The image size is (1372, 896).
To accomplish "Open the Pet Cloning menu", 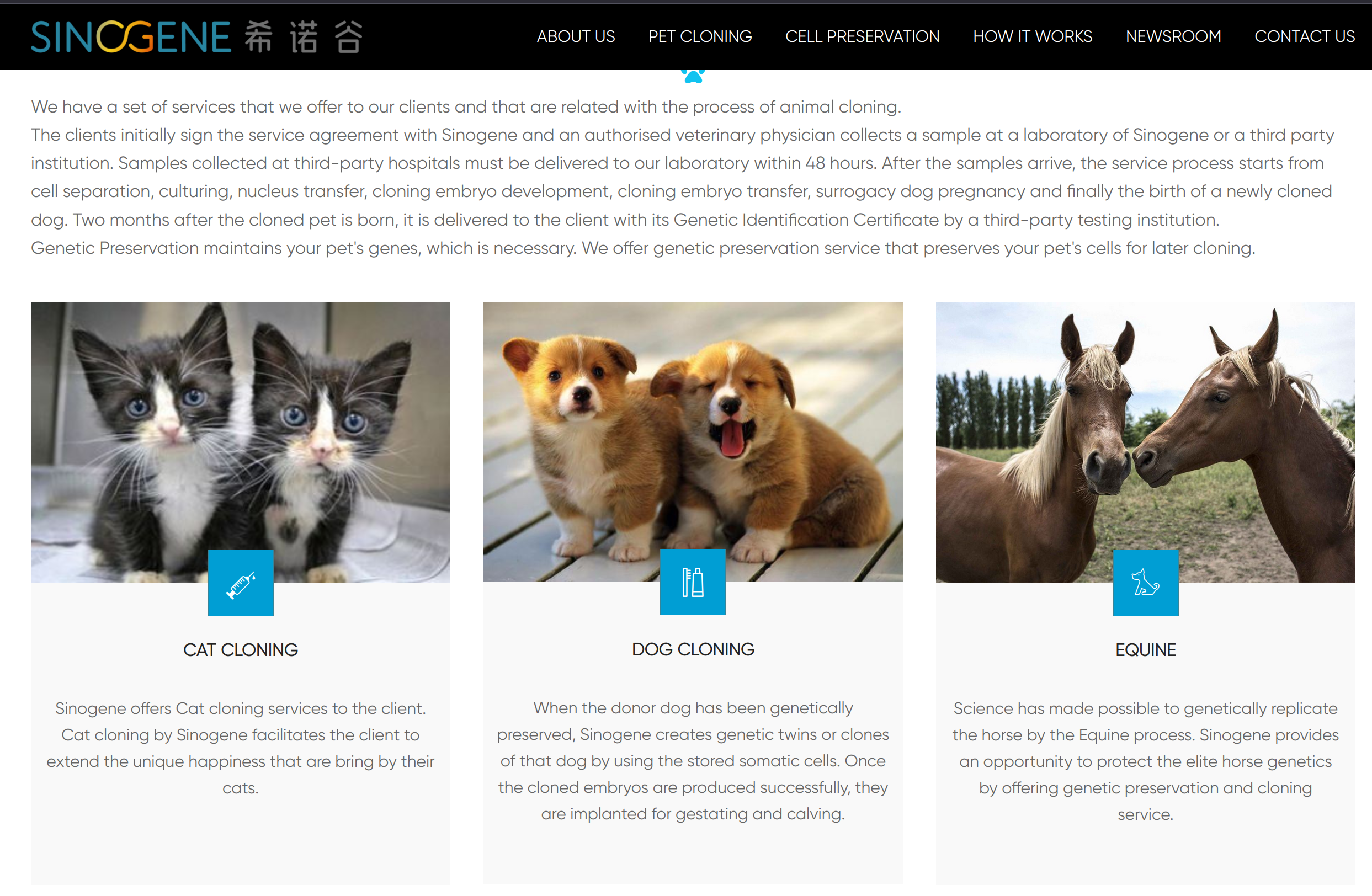I will coord(700,36).
